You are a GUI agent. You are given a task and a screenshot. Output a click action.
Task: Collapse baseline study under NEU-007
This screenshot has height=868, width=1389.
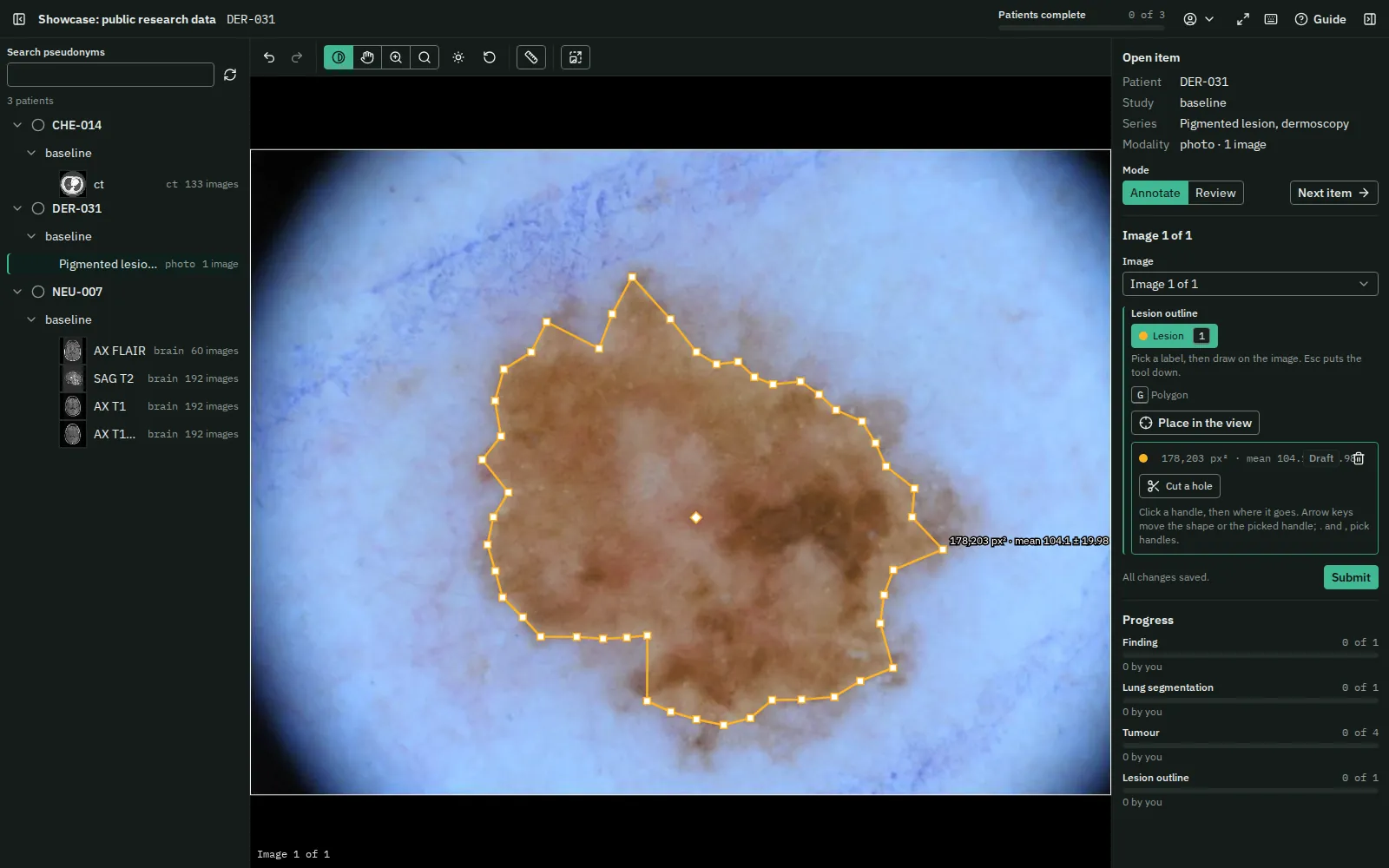coord(31,319)
